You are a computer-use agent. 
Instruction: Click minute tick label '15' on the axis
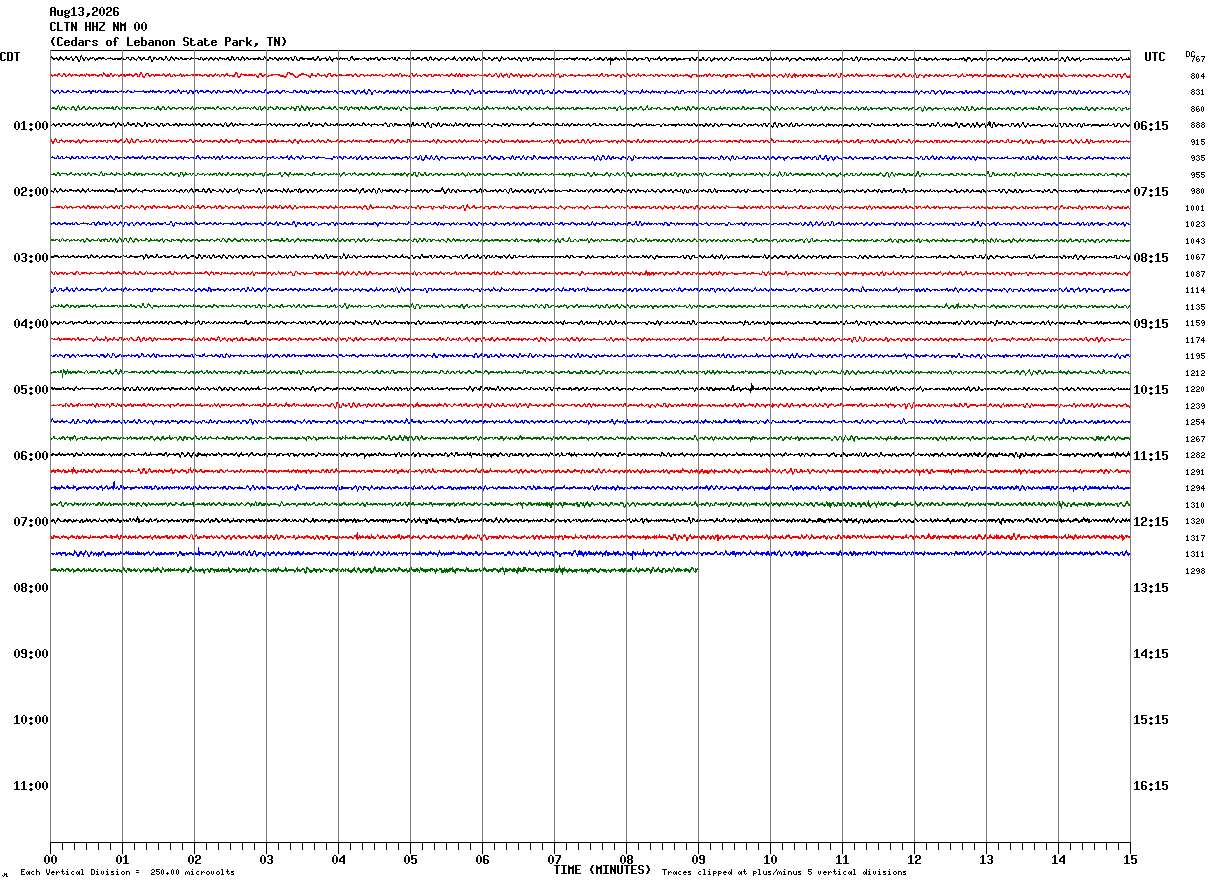(x=1130, y=860)
